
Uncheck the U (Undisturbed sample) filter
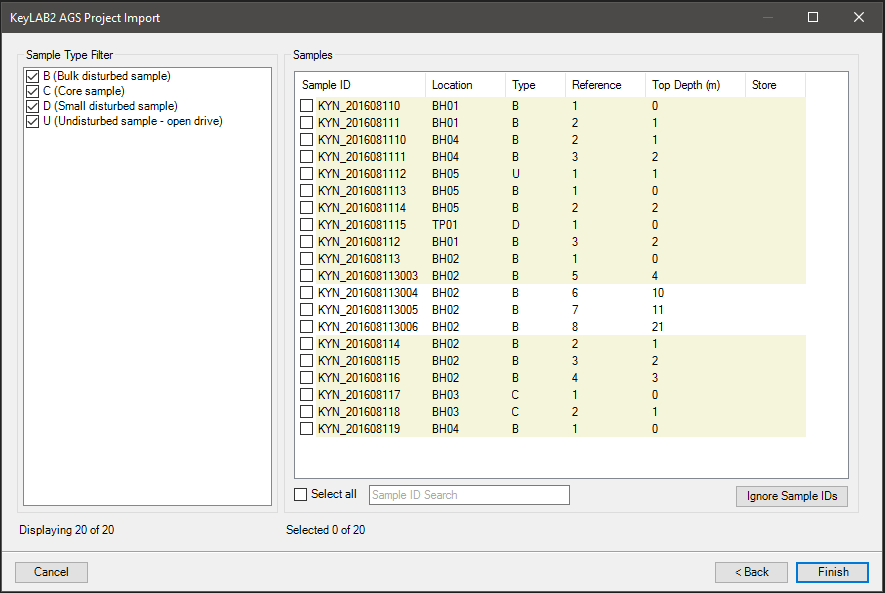(33, 121)
